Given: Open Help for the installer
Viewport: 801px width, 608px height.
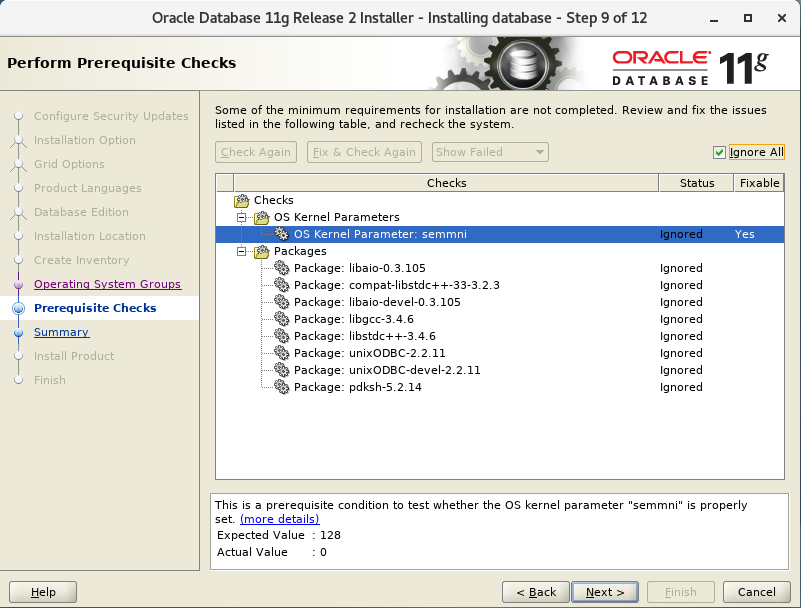Looking at the screenshot, I should [43, 592].
